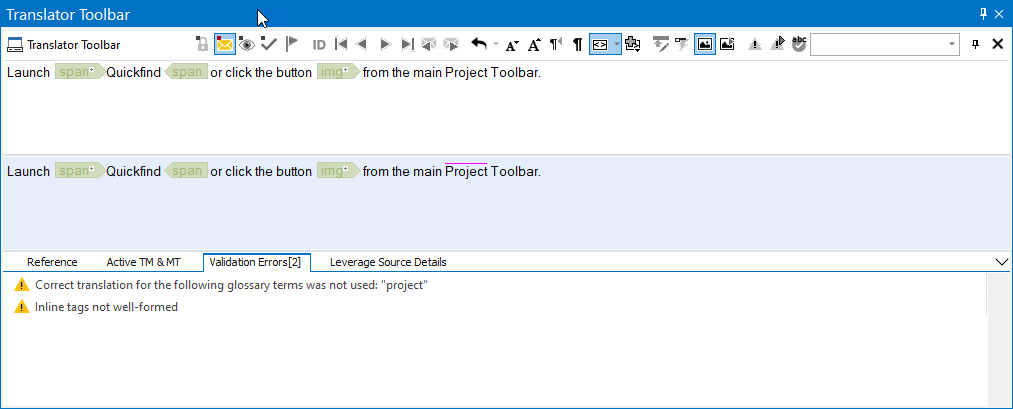Viewport: 1013px width, 409px height.
Task: Click the eye icon in the toolbar
Action: [246, 44]
